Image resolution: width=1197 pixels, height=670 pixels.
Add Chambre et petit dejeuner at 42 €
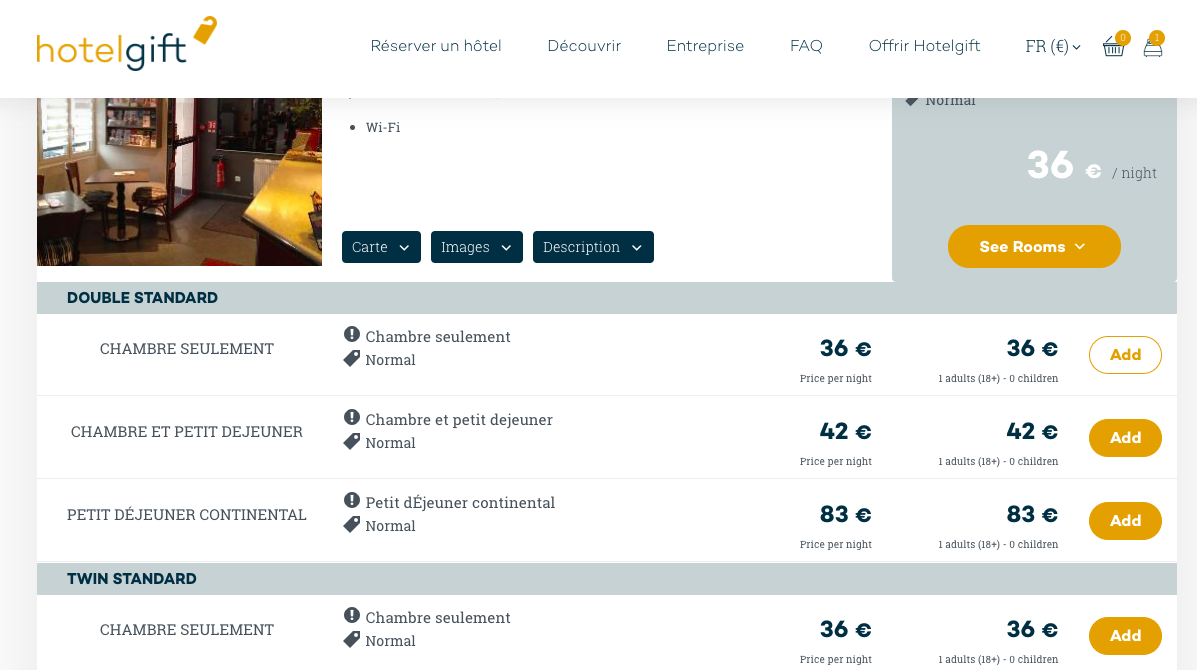(x=1125, y=438)
